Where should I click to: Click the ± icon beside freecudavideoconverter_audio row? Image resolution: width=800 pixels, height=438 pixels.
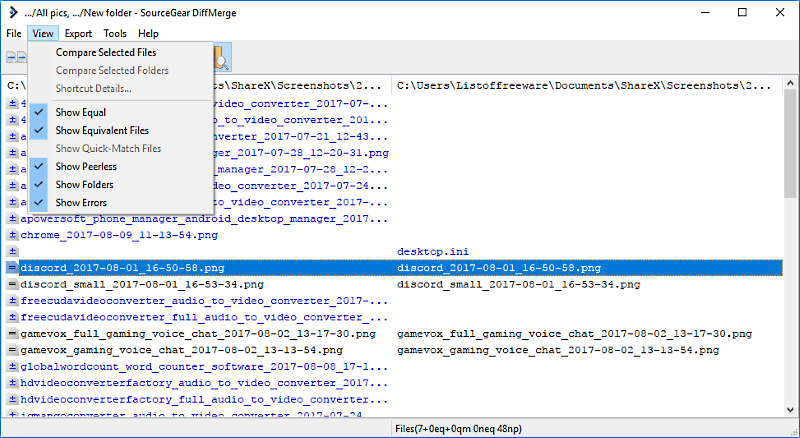click(13, 301)
